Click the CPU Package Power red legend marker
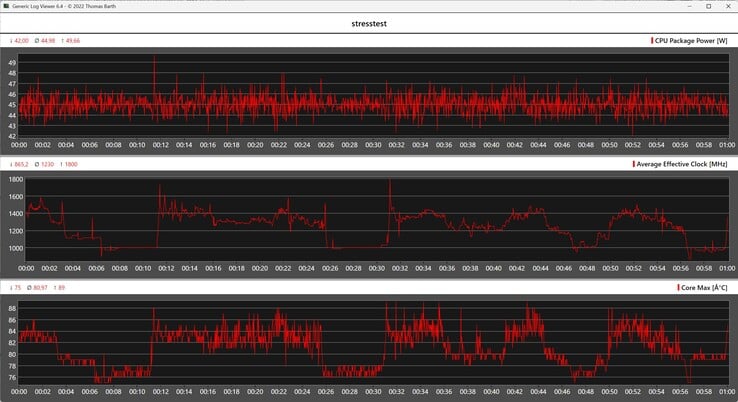Viewport: 738px width, 402px height. pos(652,40)
